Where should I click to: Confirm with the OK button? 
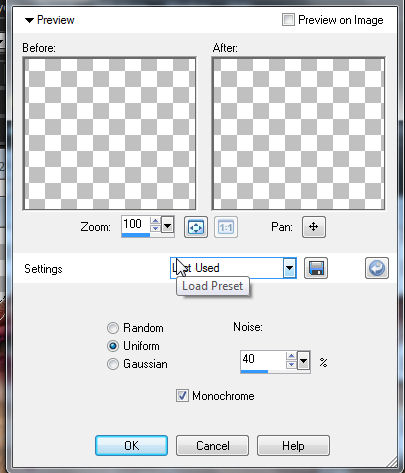click(x=131, y=445)
